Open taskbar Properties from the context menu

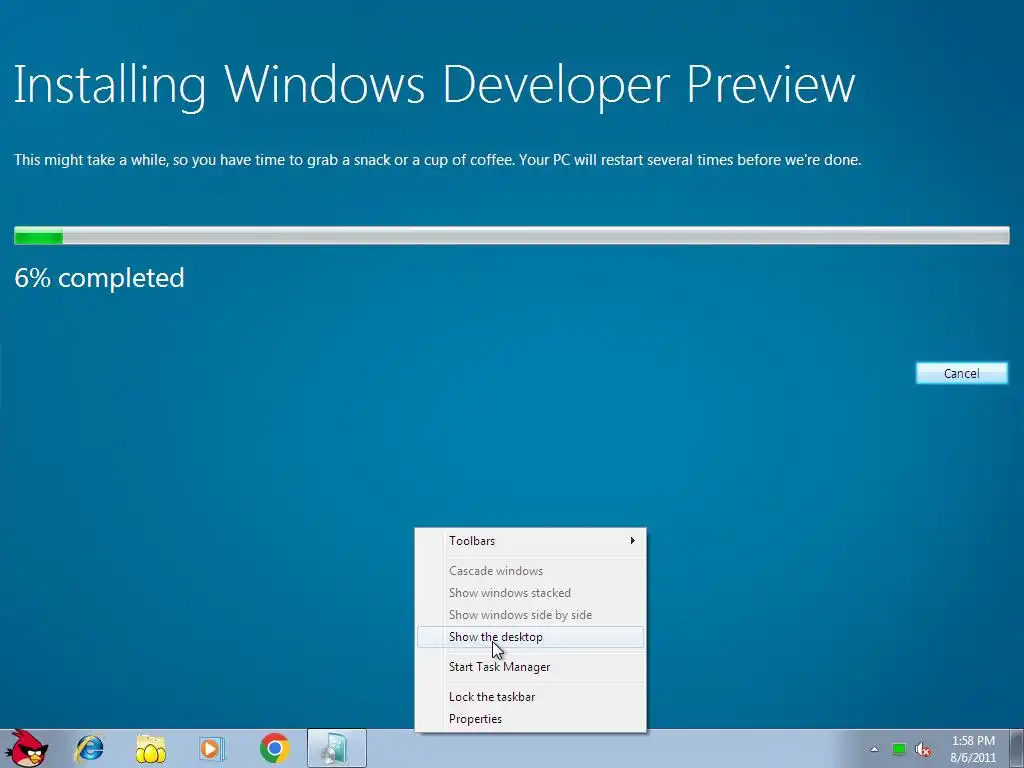(x=530, y=719)
